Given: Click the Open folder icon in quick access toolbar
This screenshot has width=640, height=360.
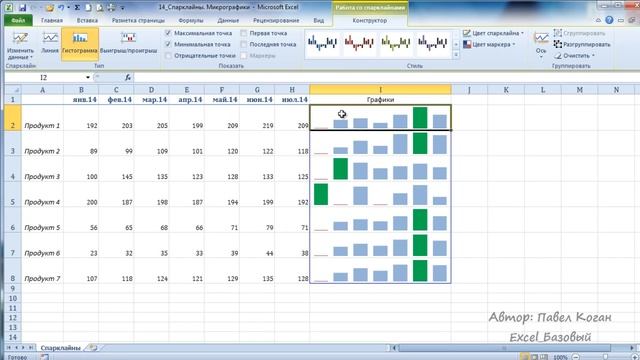Looking at the screenshot, I should [x=49, y=8].
